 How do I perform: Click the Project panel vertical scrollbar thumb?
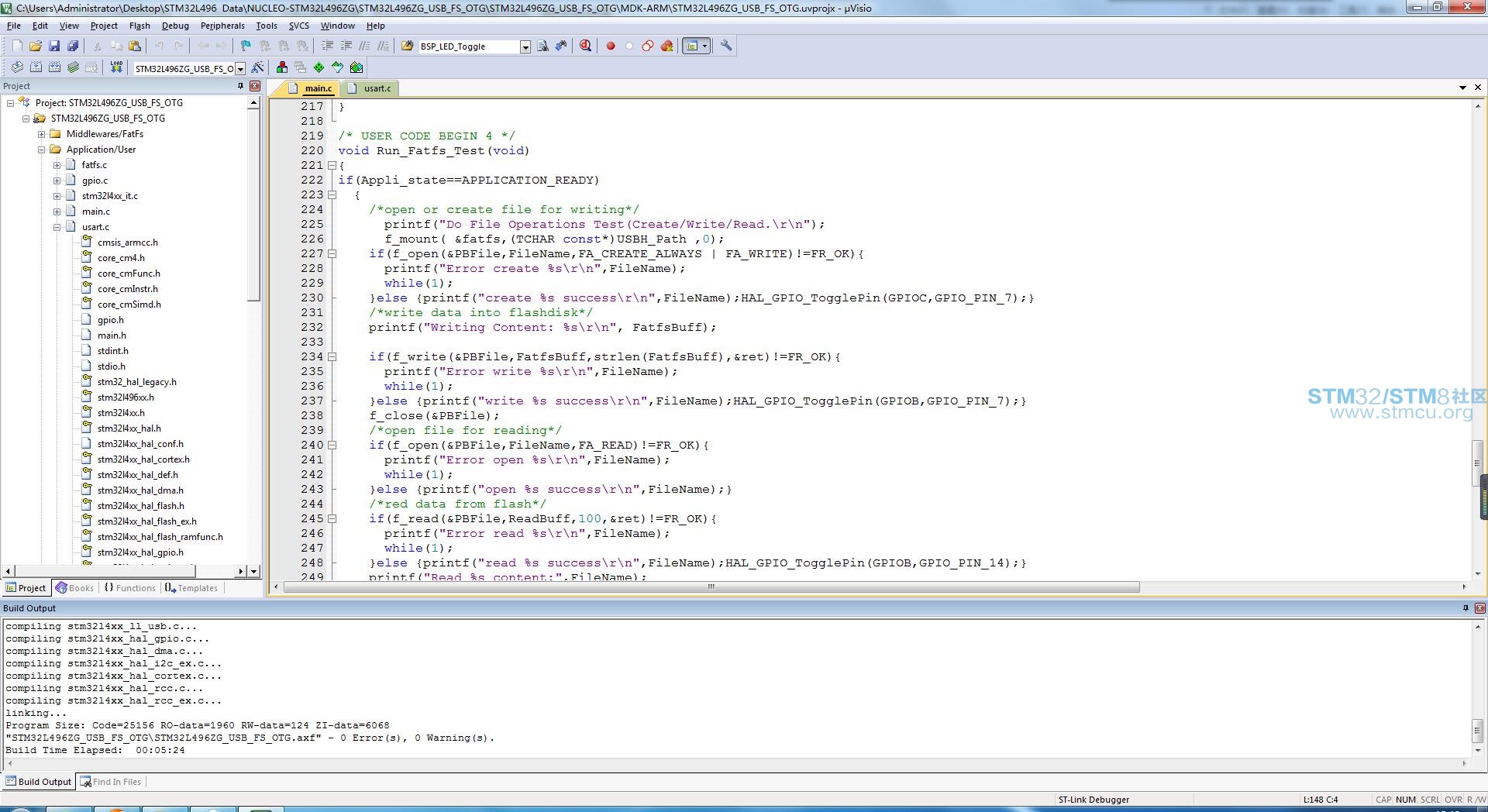(x=253, y=205)
